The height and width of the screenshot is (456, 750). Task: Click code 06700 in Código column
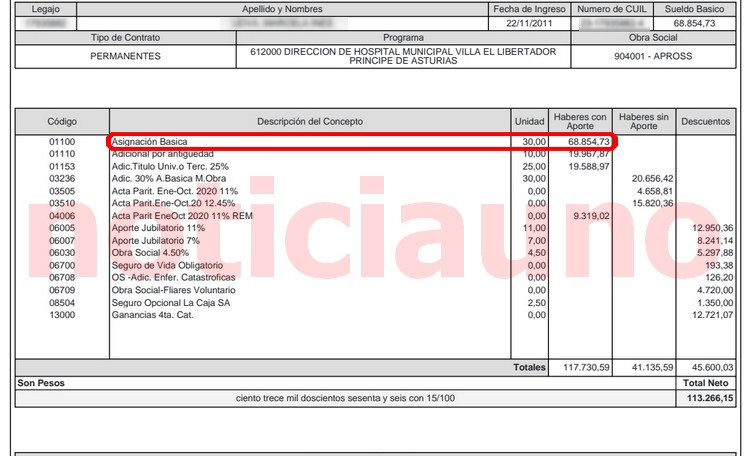pyautogui.click(x=62, y=265)
